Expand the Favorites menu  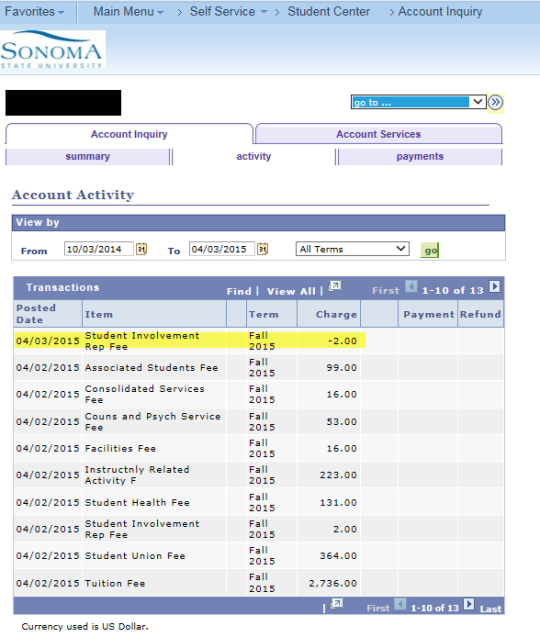pyautogui.click(x=34, y=11)
